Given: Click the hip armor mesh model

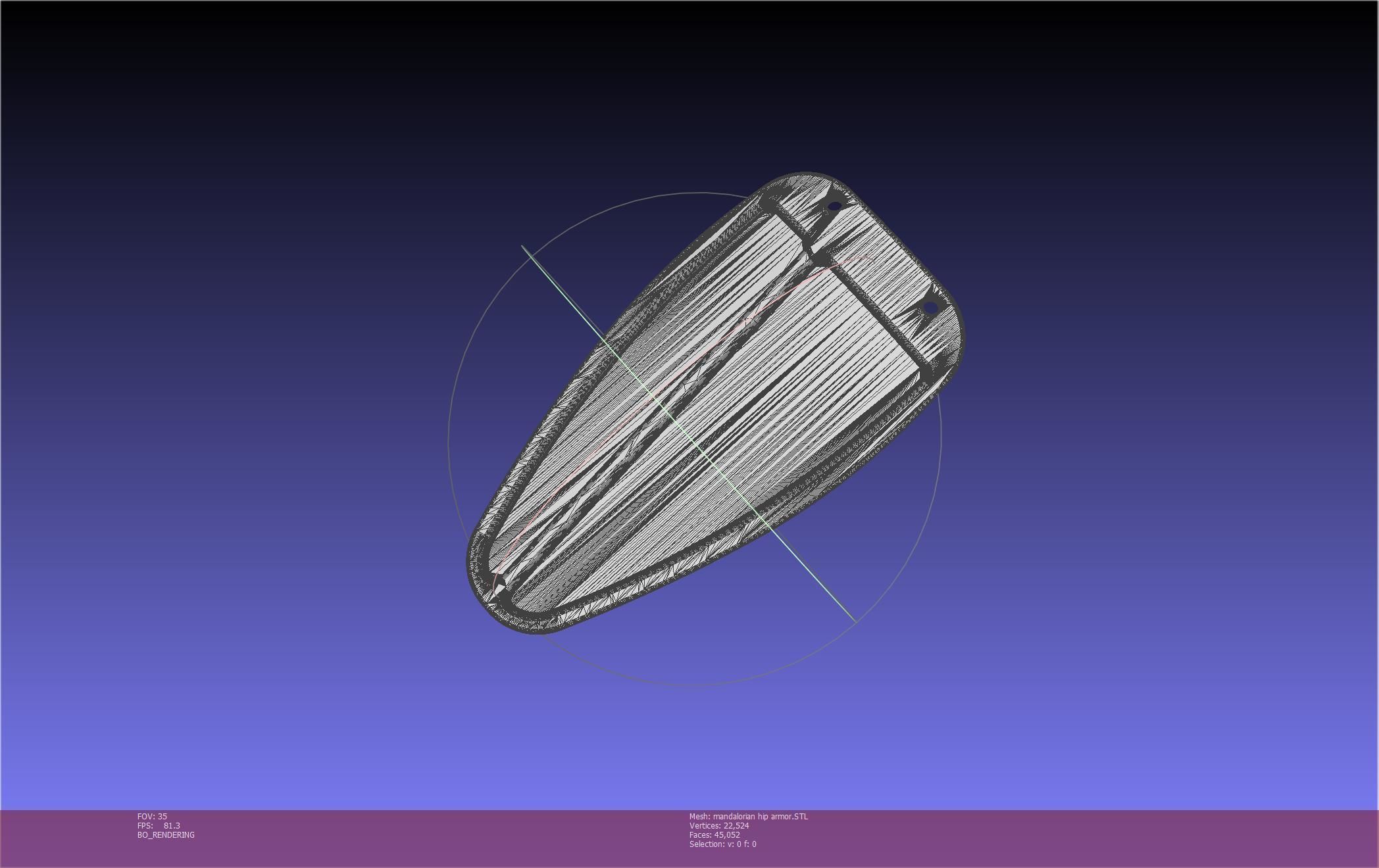Looking at the screenshot, I should click(715, 403).
